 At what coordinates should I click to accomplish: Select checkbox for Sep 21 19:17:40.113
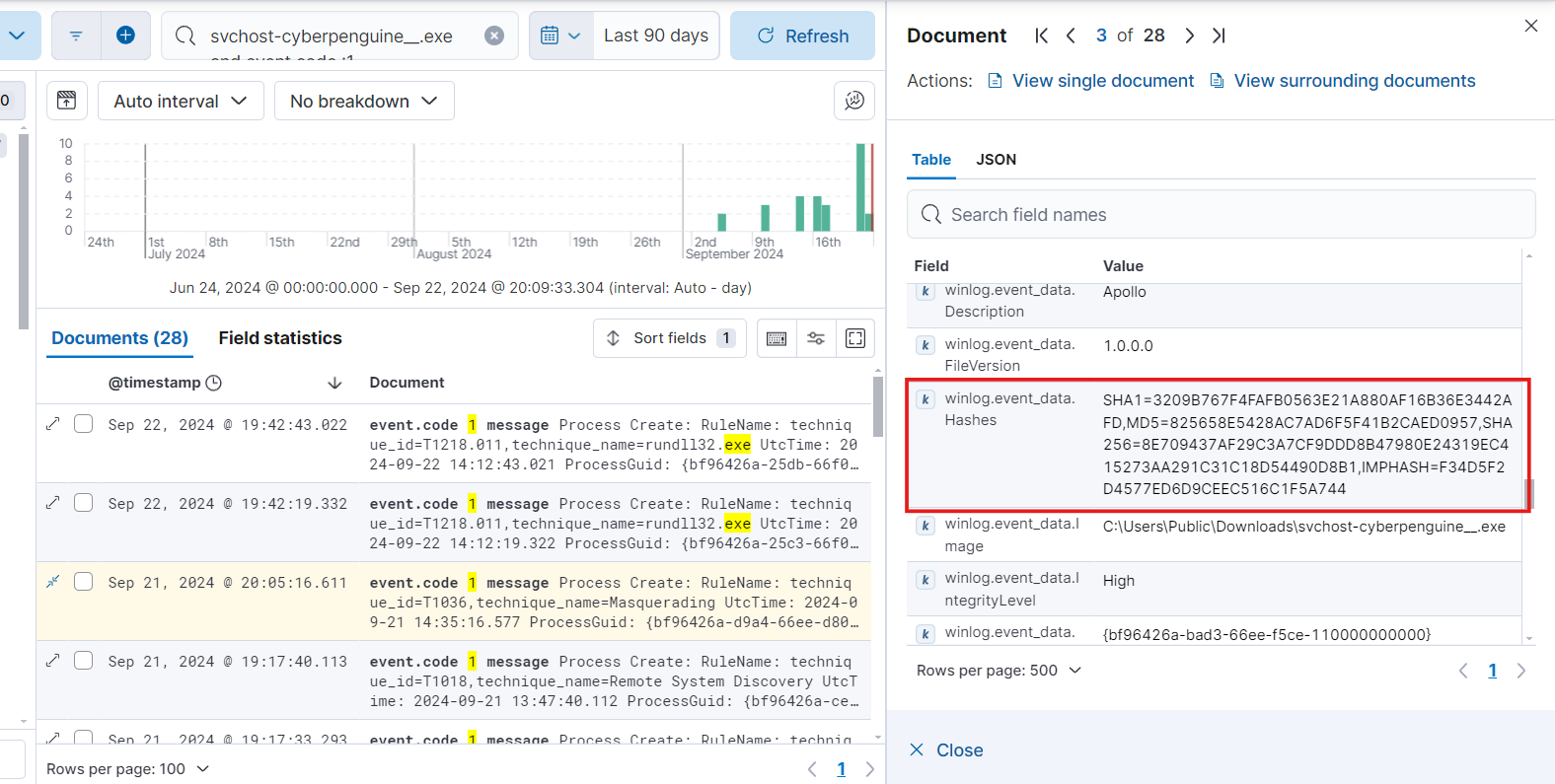pos(84,661)
